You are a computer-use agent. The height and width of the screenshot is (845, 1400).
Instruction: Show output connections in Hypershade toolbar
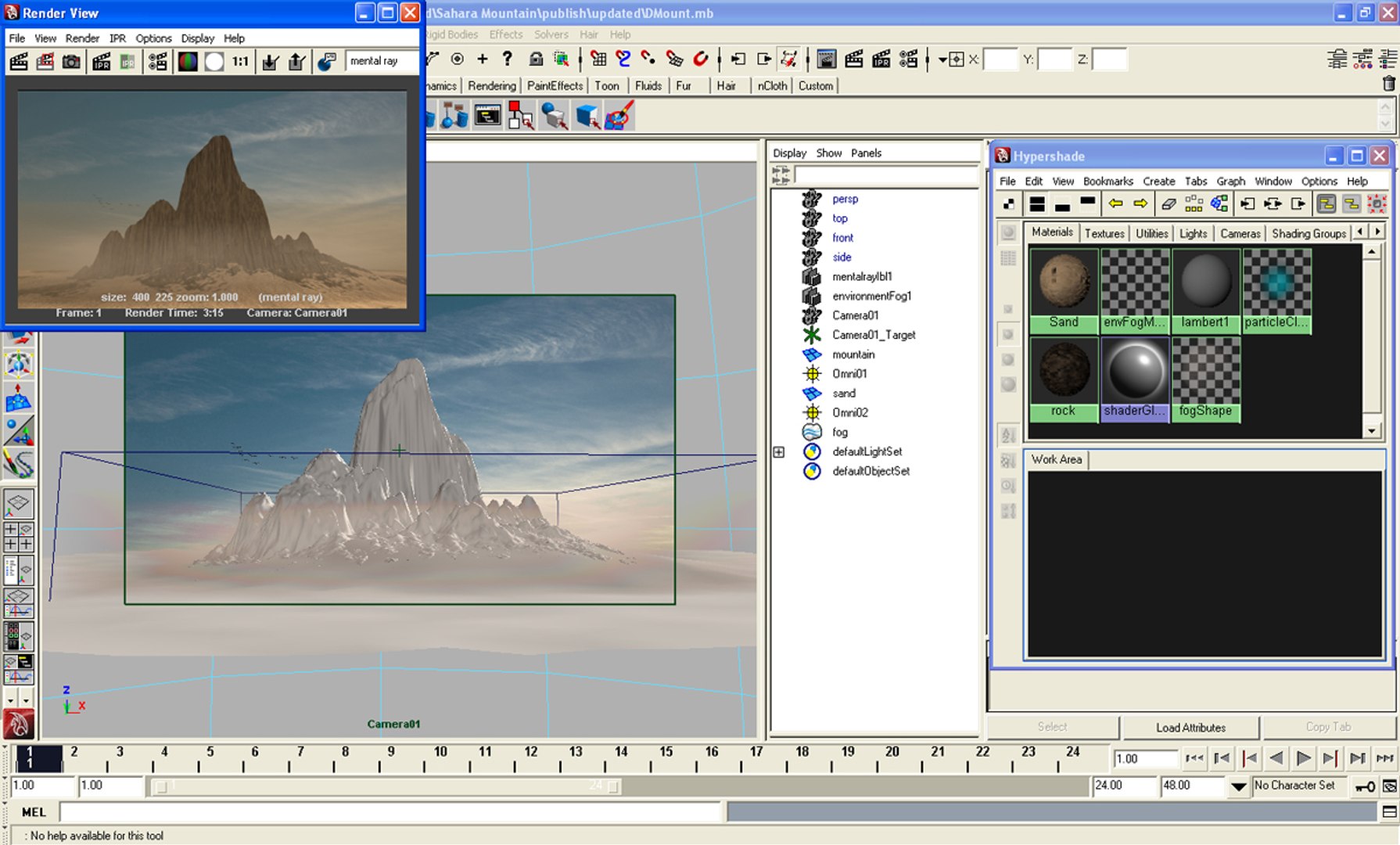[x=1298, y=204]
